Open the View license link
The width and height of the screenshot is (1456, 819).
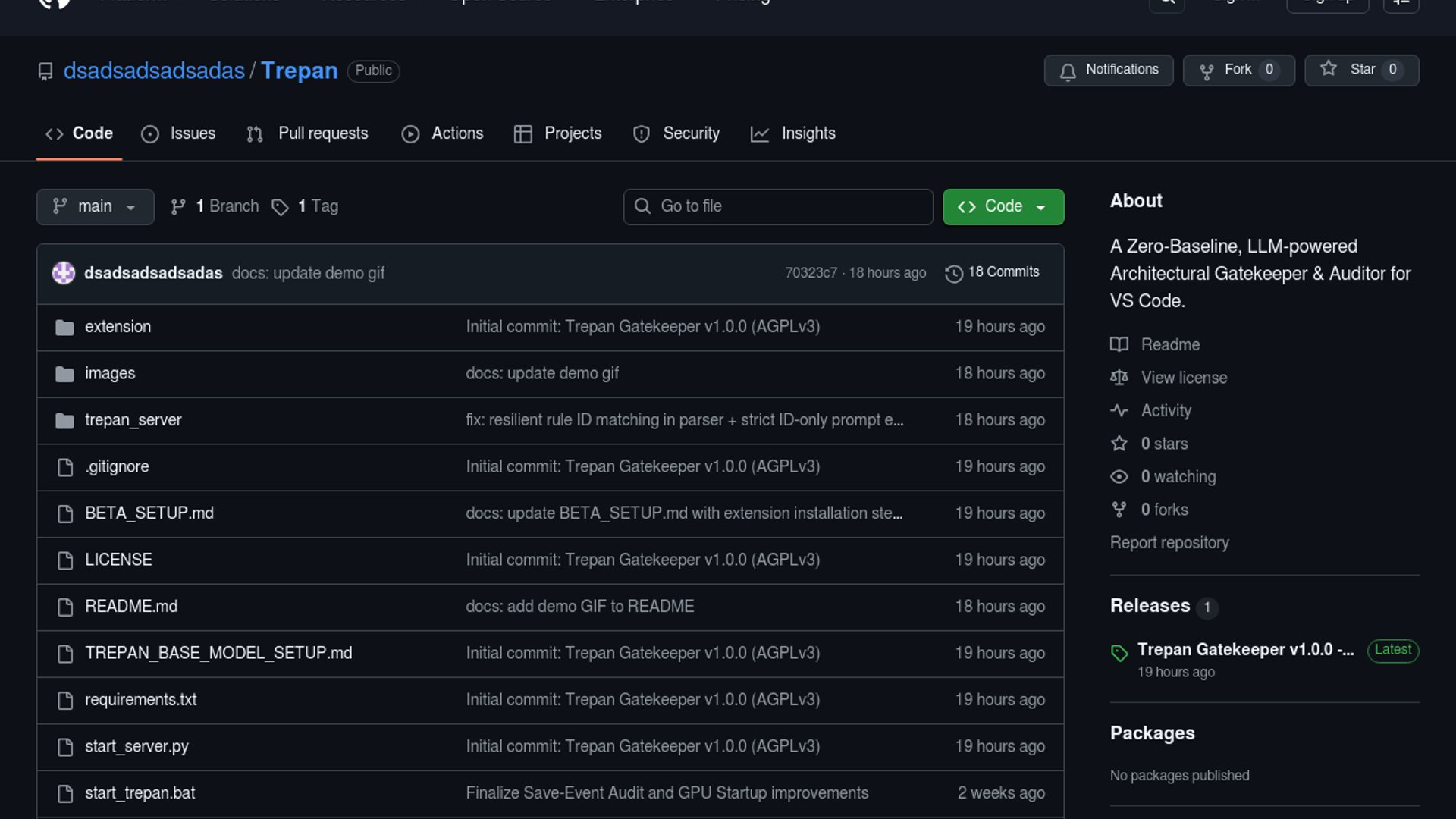[x=1183, y=378]
